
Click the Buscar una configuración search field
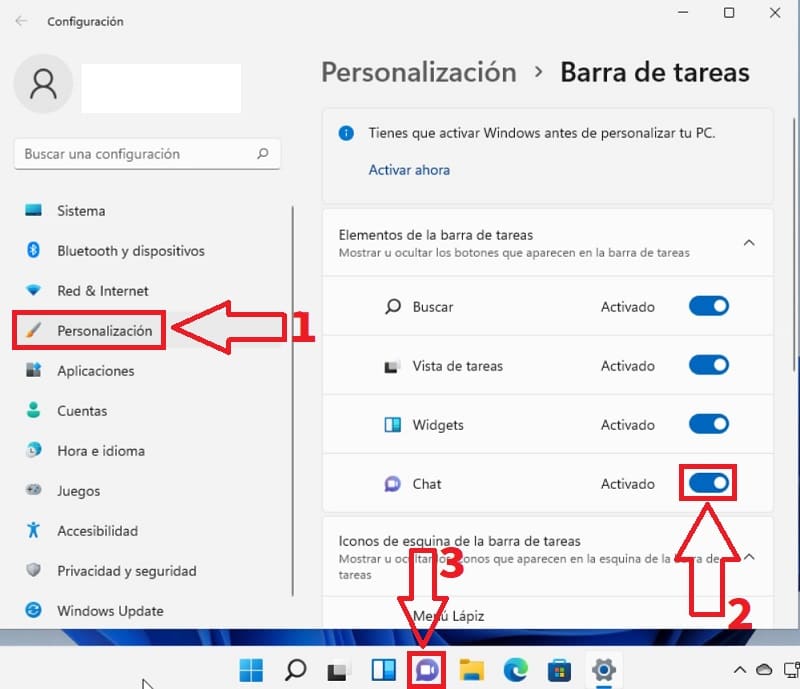[x=147, y=154]
